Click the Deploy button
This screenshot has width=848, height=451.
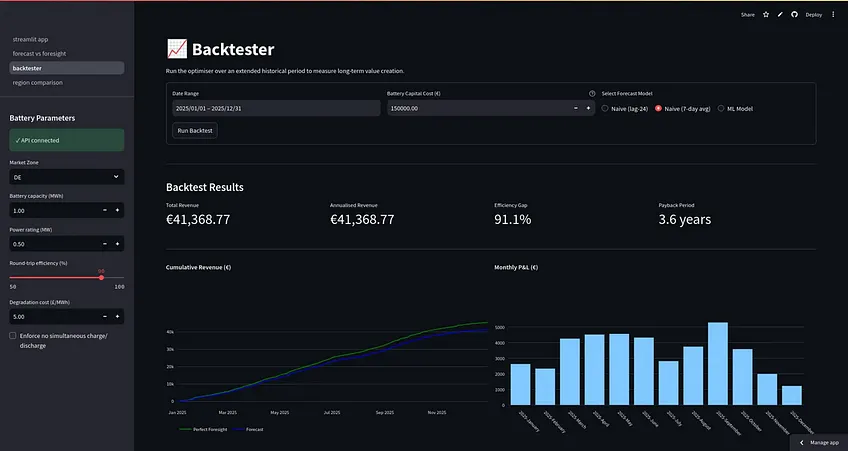click(814, 15)
